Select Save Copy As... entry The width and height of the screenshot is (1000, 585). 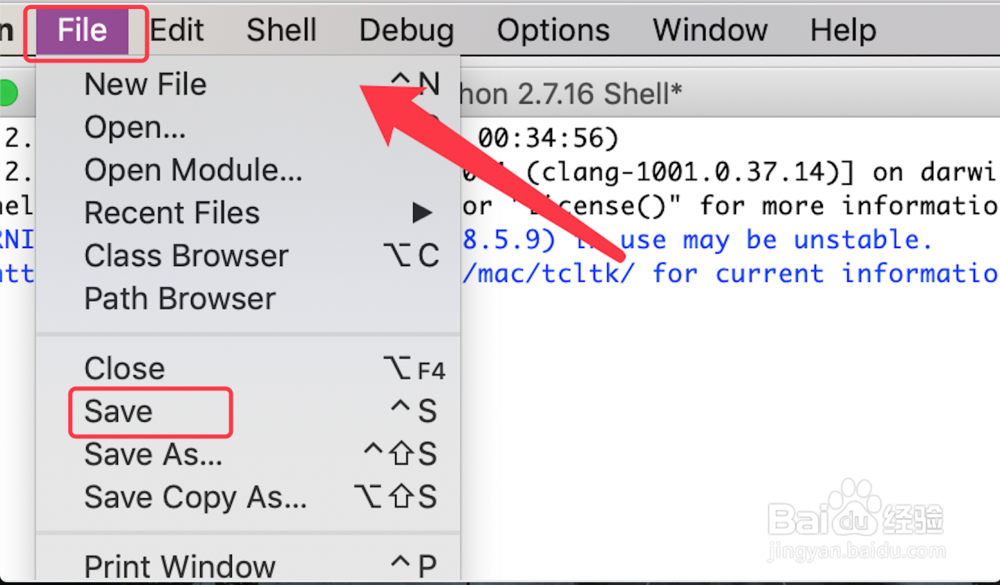point(248,497)
